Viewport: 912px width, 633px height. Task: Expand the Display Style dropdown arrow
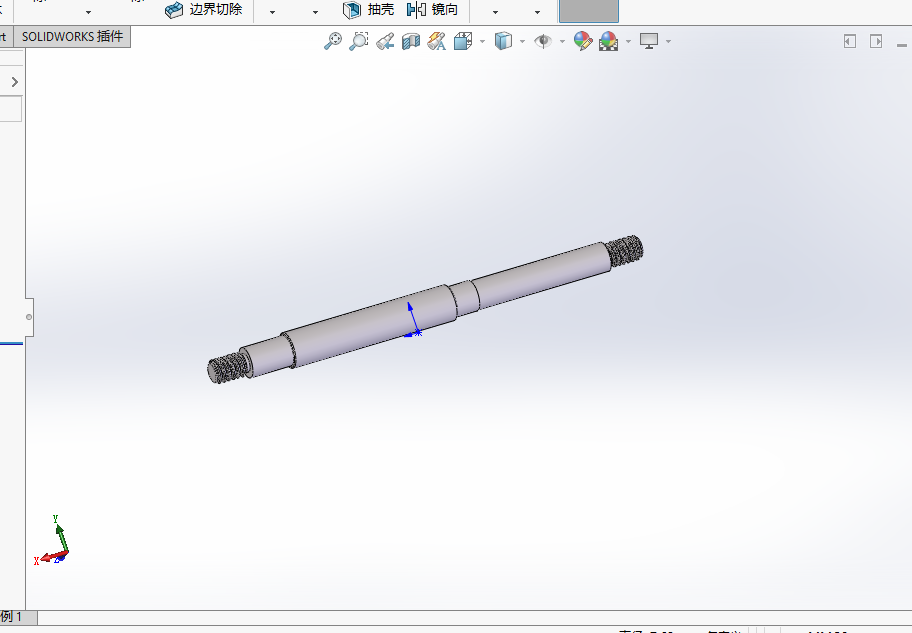point(522,41)
